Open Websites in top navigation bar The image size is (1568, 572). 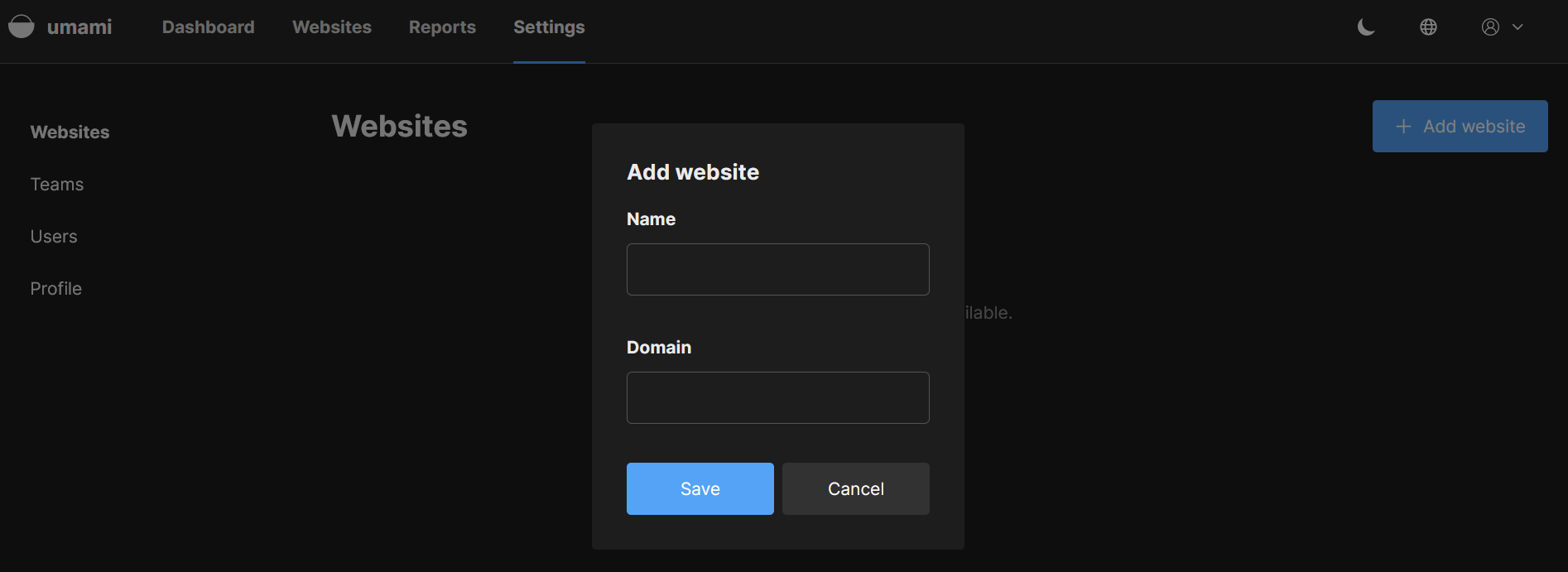[x=332, y=27]
